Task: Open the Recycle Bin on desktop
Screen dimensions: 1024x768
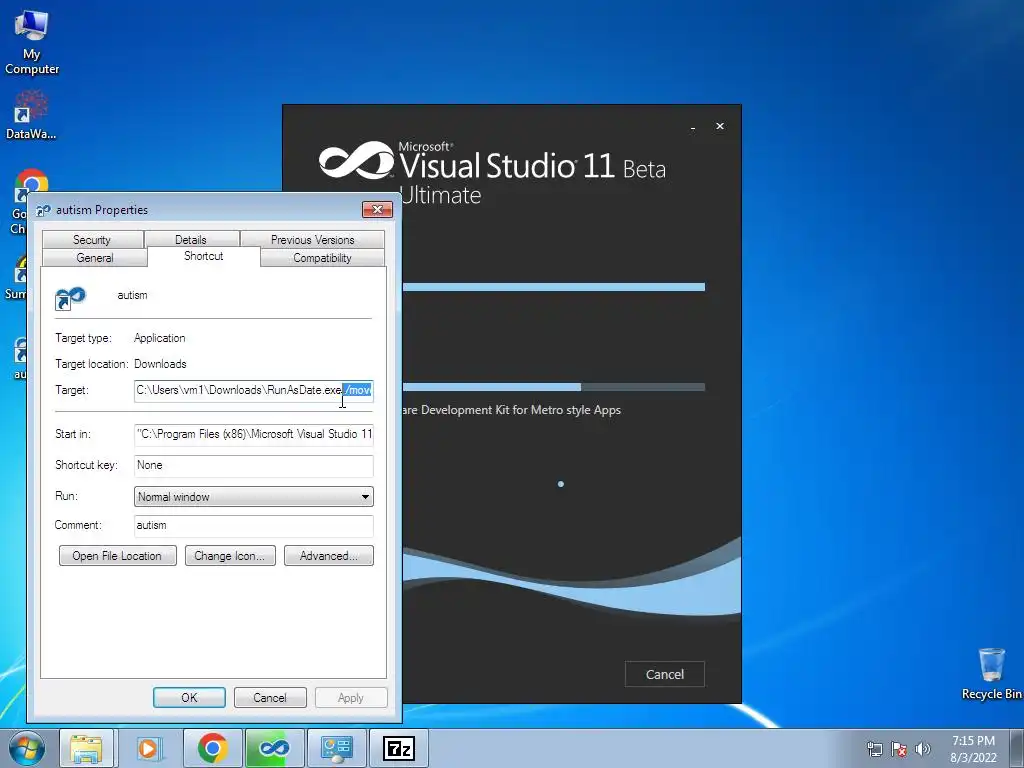Action: pos(991,673)
